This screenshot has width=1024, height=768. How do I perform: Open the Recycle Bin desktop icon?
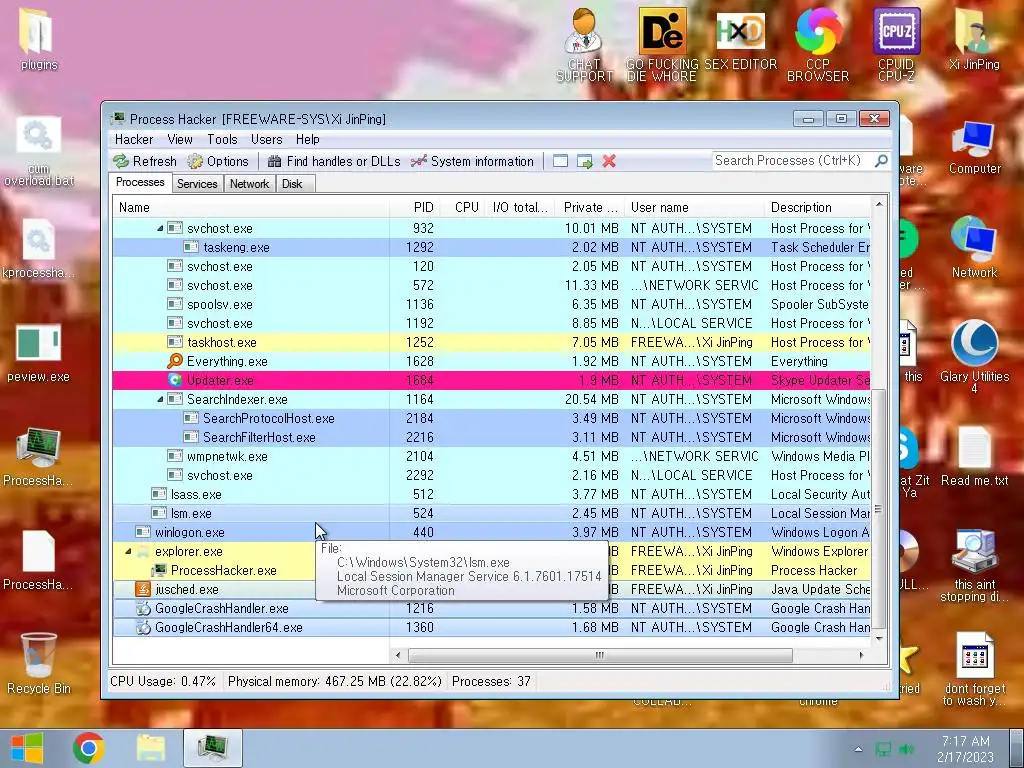(x=39, y=663)
